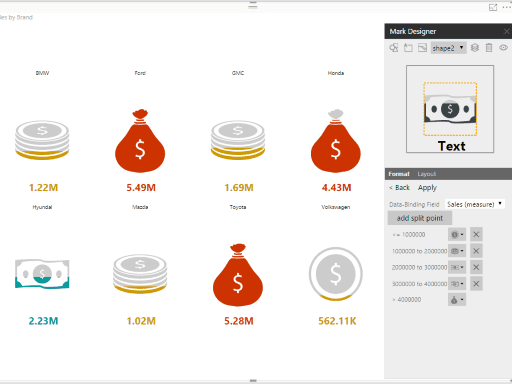
Task: Click the Ford money bag icon
Action: 140,141
